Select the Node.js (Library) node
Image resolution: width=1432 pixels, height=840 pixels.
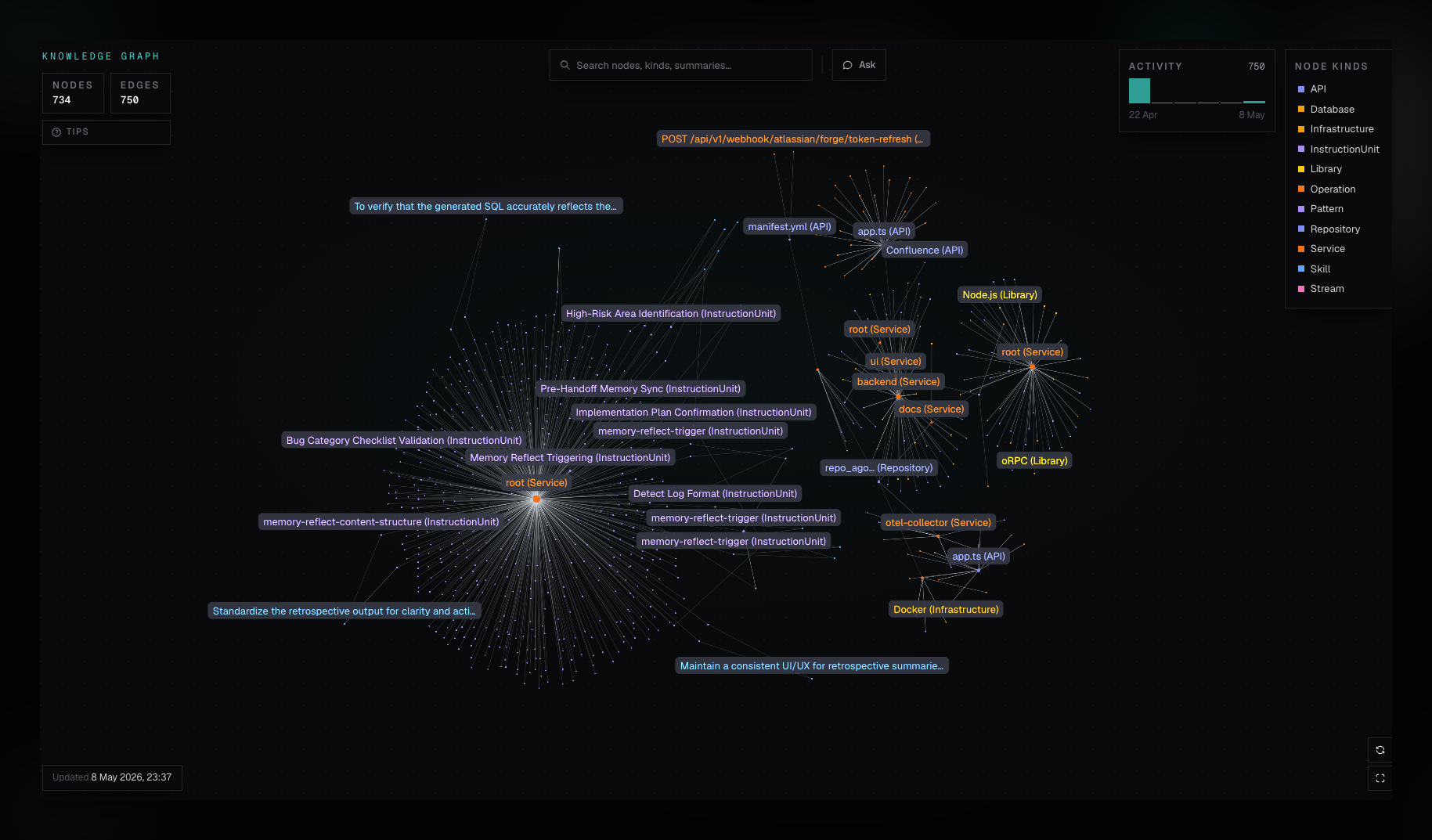[x=1000, y=295]
